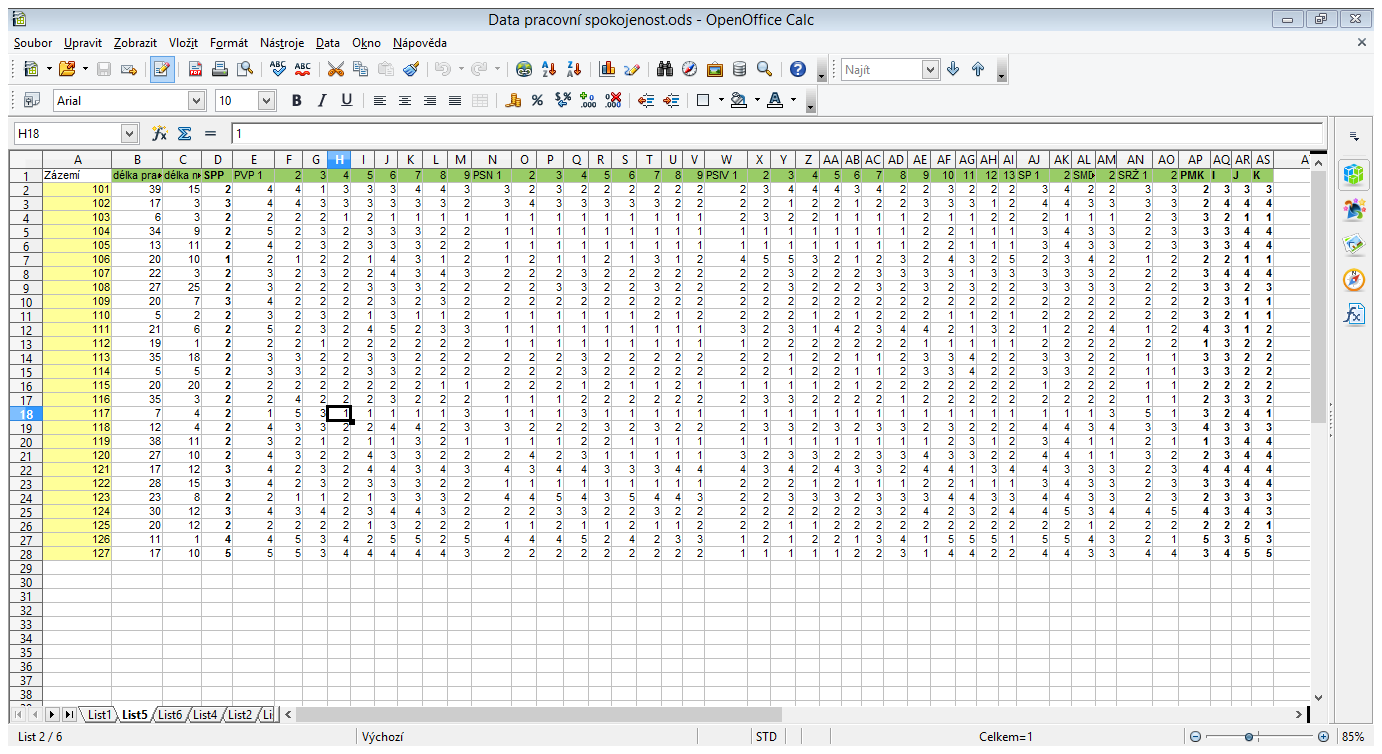Expand Background Color dropdown arrow
Screen dimensions: 1382x754
pyautogui.click(x=757, y=100)
